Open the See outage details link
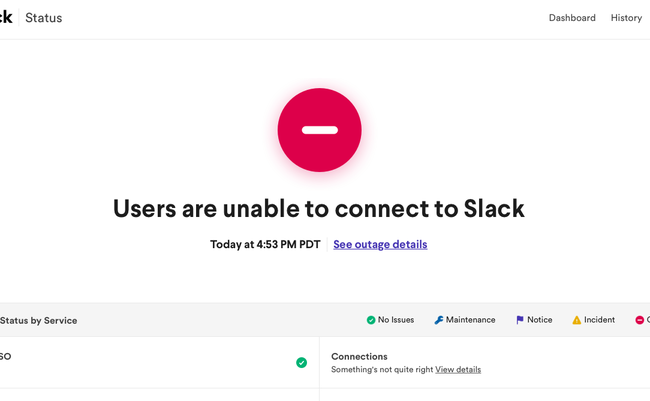650x401 pixels. [x=380, y=244]
